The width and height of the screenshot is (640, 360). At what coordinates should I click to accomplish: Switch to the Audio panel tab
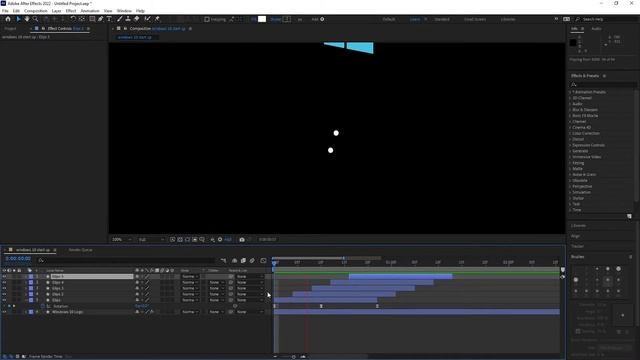coord(596,29)
